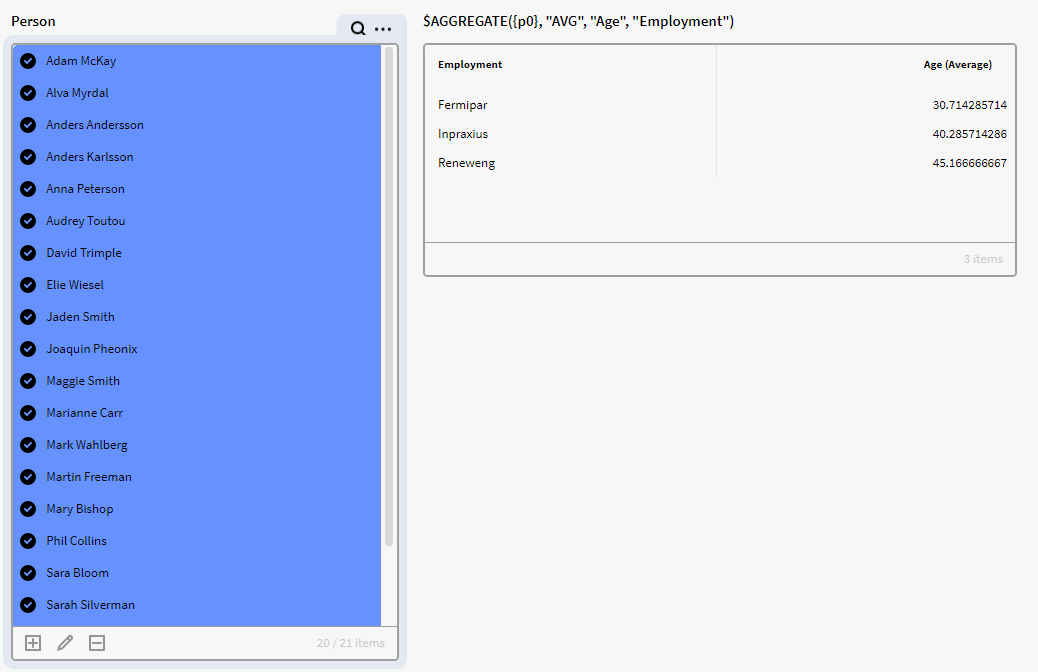The height and width of the screenshot is (672, 1038).
Task: Uncheck the Adam McKay checkmark
Action: pyautogui.click(x=28, y=61)
